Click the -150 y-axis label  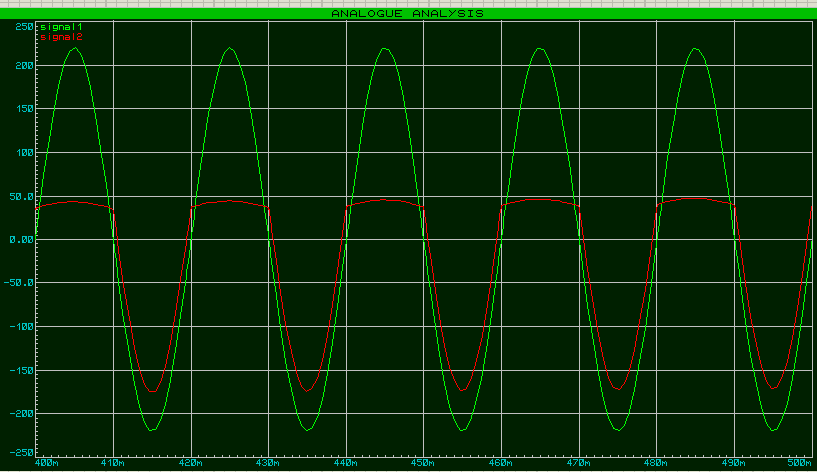[x=21, y=370]
